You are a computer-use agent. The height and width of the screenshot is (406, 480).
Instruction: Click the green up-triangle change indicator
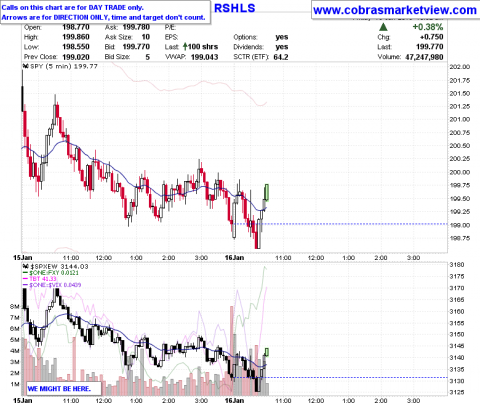tap(383, 27)
